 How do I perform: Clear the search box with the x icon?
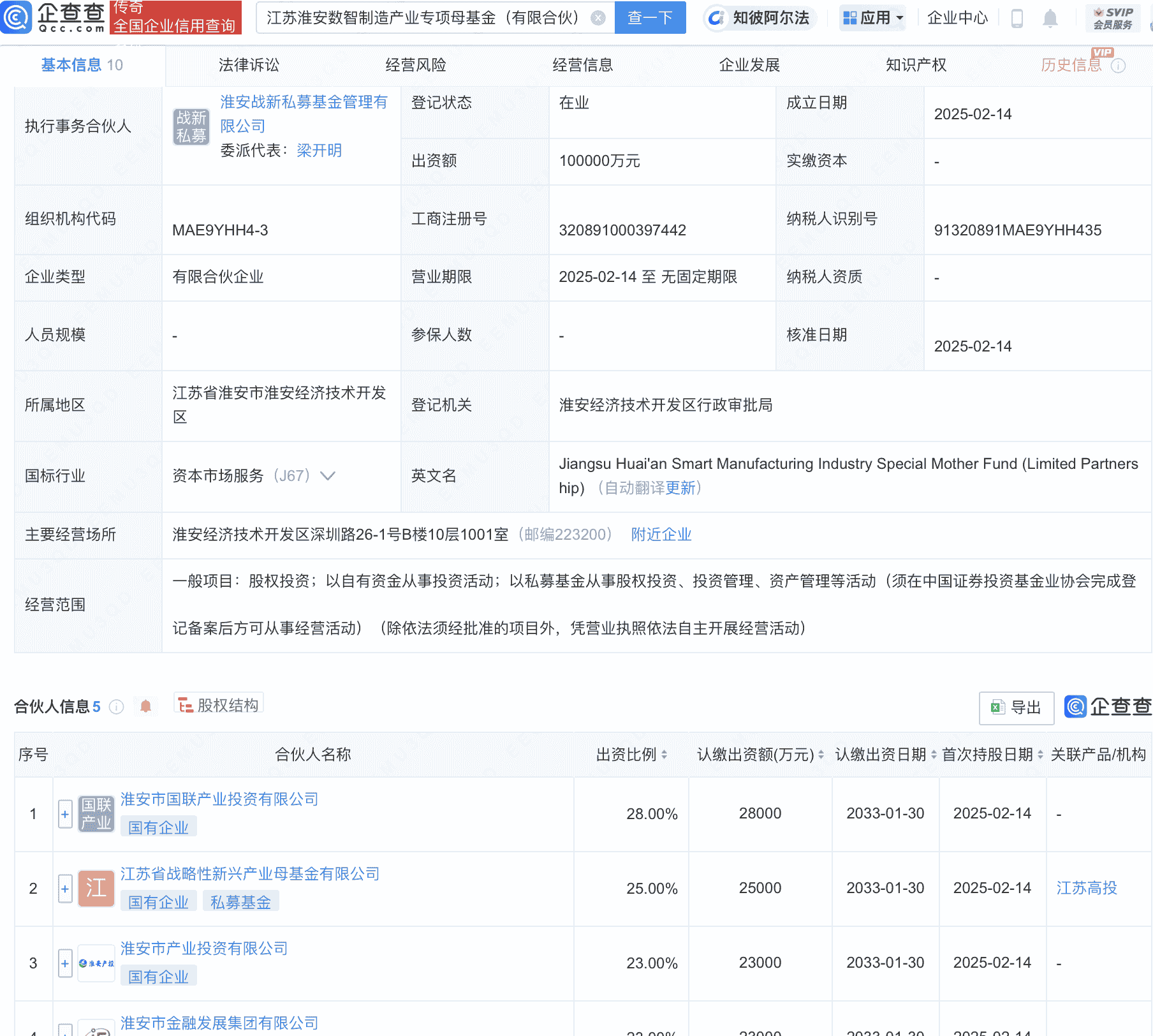tap(598, 18)
